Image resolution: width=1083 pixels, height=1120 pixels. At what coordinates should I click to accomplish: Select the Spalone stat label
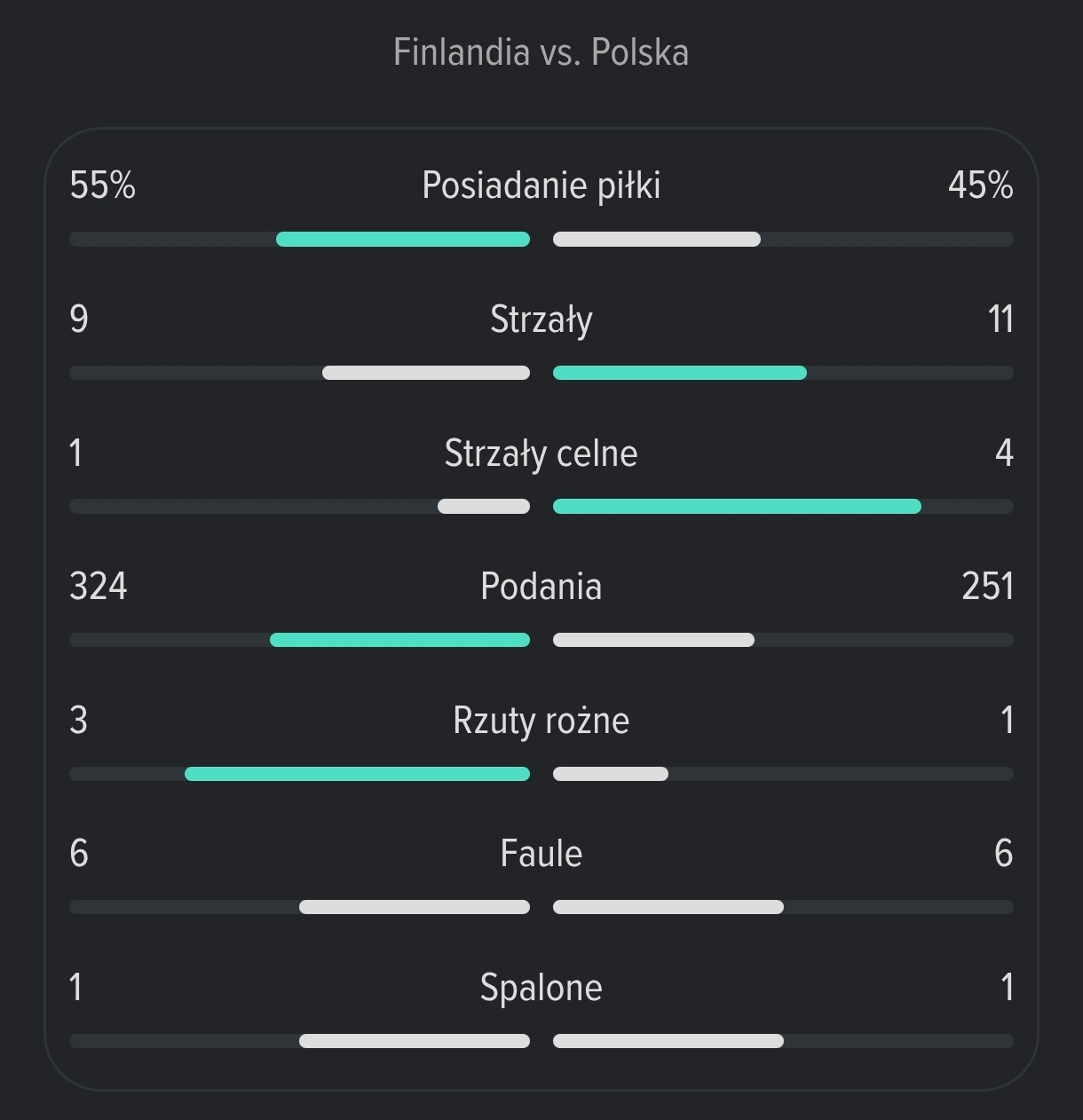pos(541,988)
